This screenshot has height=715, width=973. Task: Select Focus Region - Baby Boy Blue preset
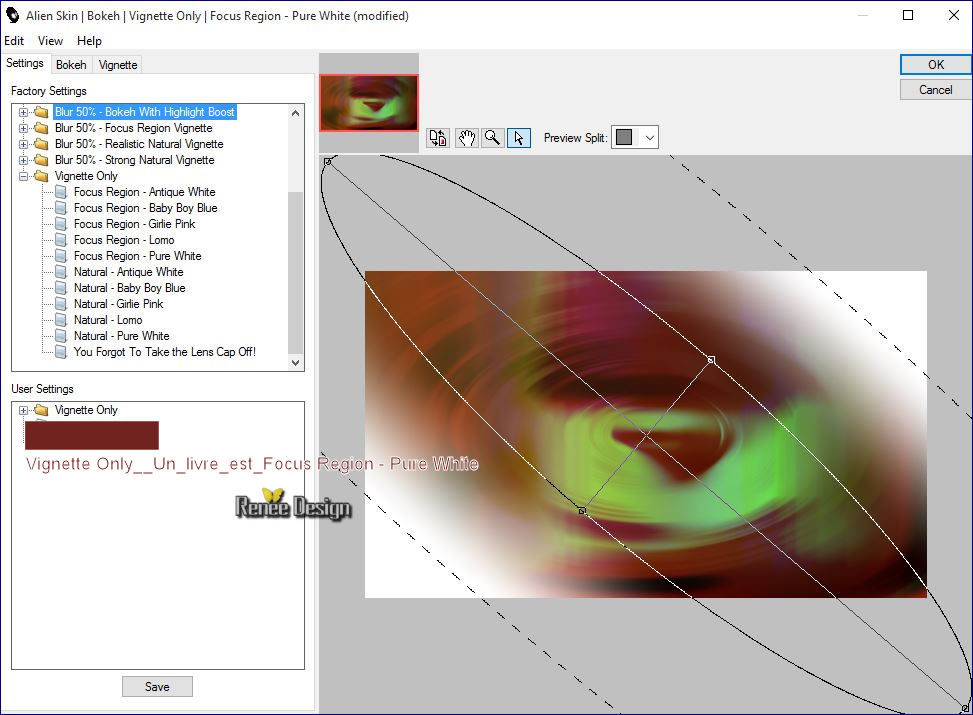click(x=146, y=208)
